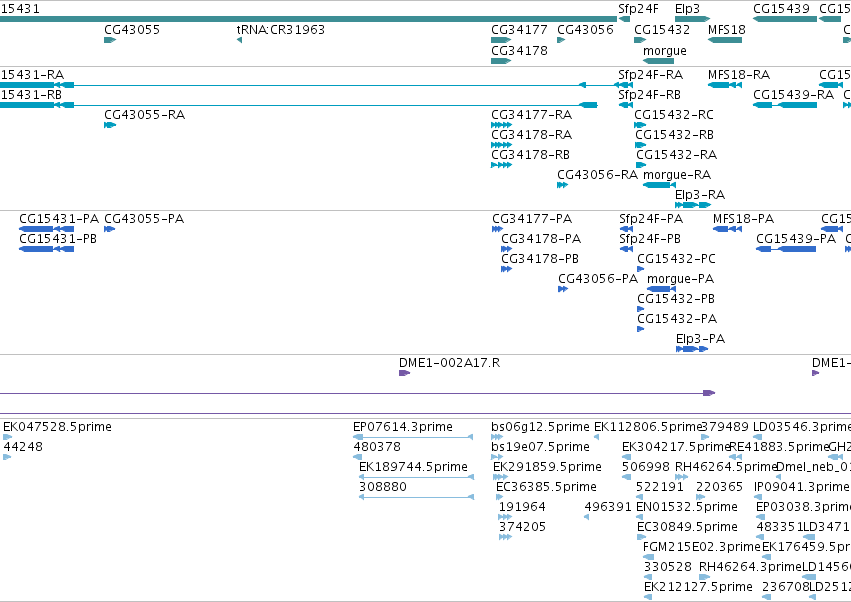
Task: Open transcript CG15432-RA
Action: (676, 155)
